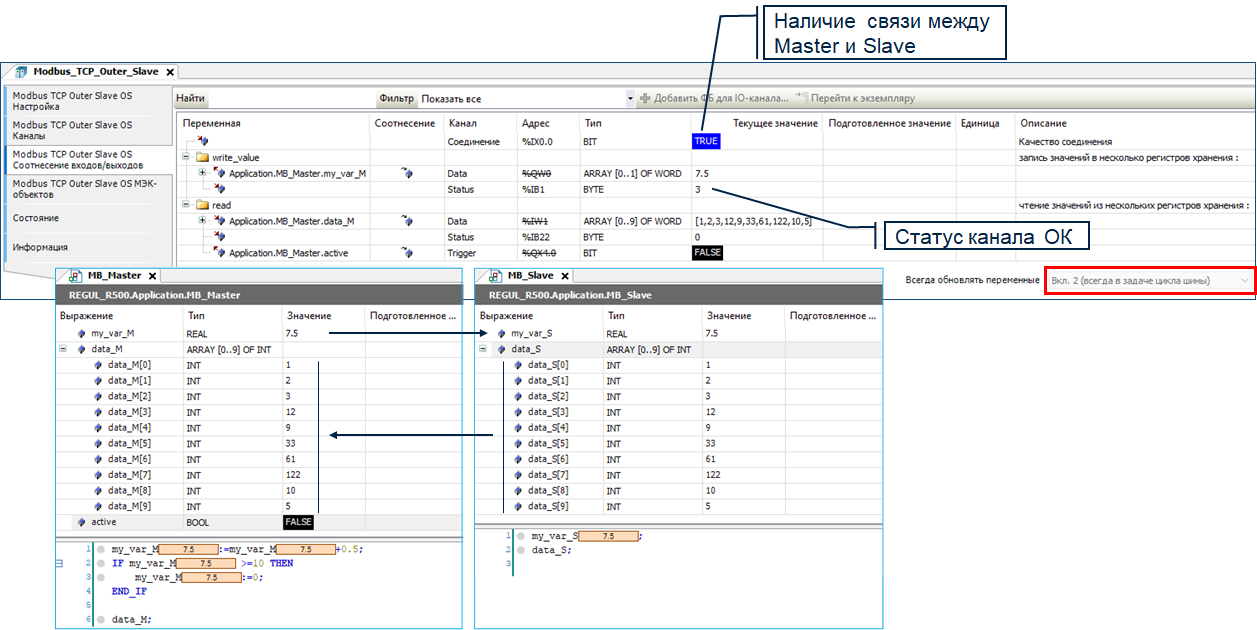1257x630 pixels.
Task: Click the Modbus_TCP_Outer_Slave device tab icon
Action: tap(21, 72)
